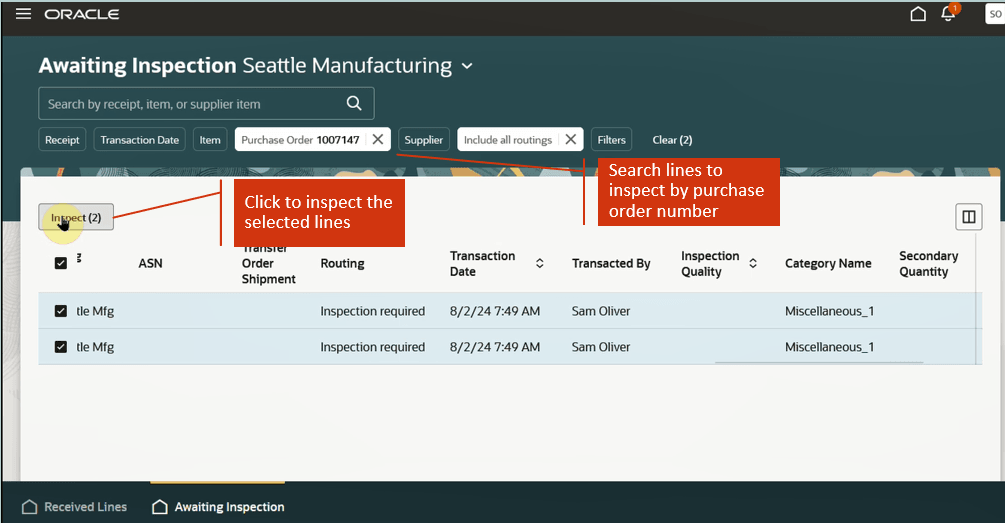Remove the Purchase Order 1007147 filter
1005x523 pixels.
(378, 140)
